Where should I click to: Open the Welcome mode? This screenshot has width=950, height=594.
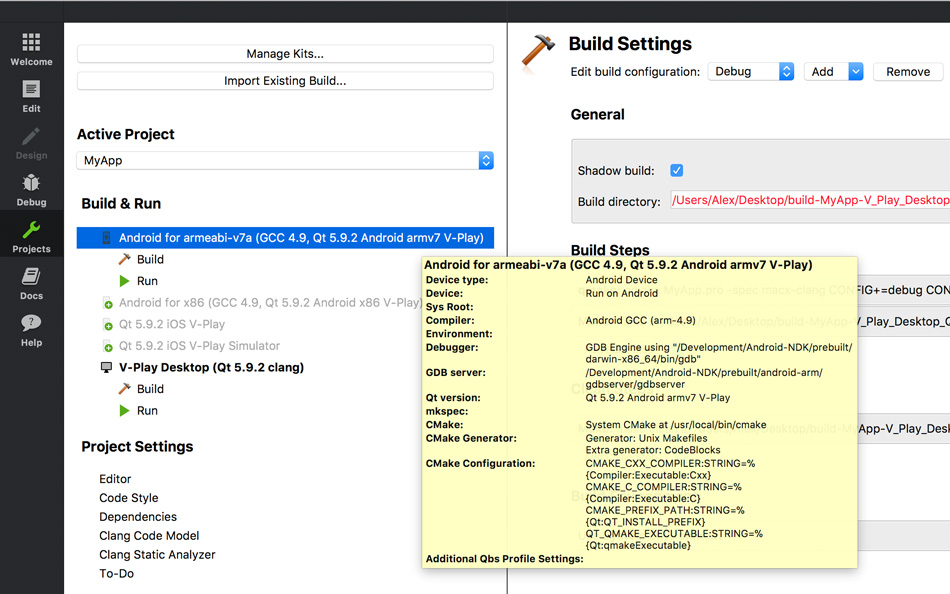coord(32,50)
